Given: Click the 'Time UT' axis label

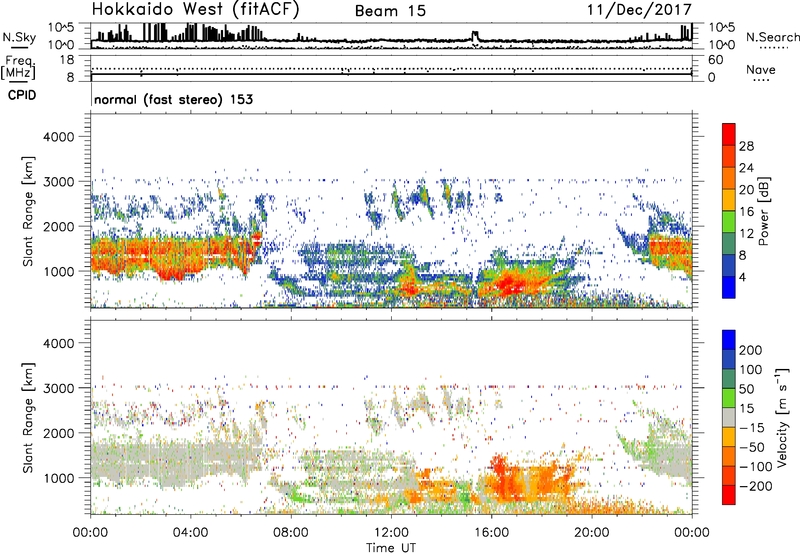Looking at the screenshot, I should [x=391, y=548].
